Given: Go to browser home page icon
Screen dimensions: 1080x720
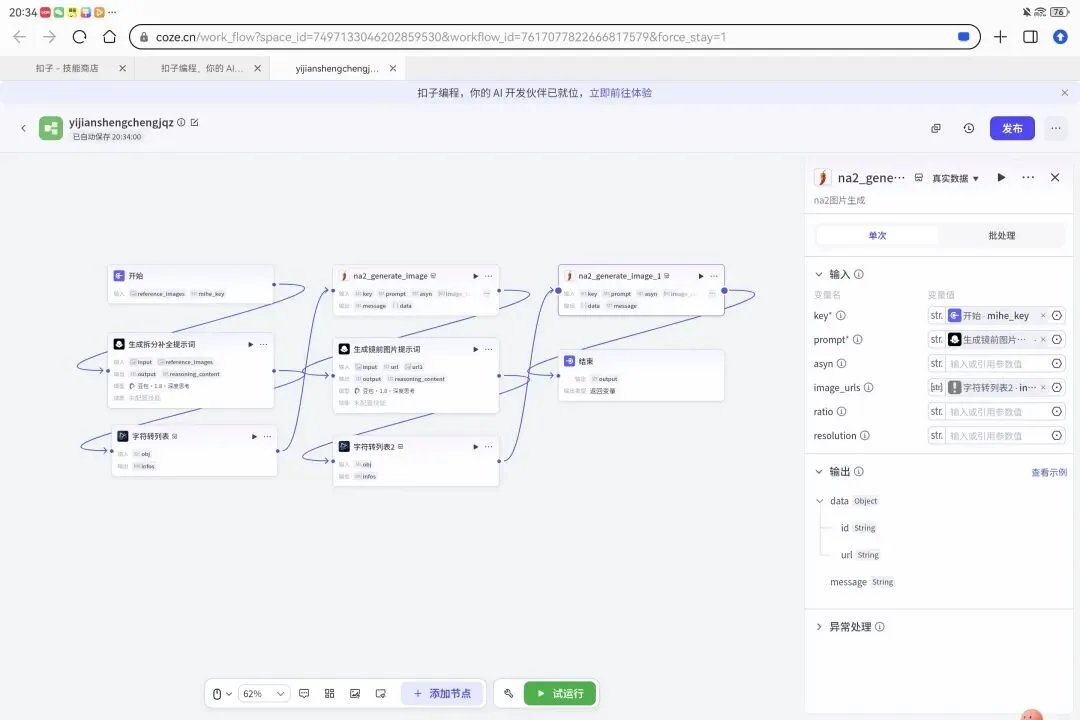Looking at the screenshot, I should click(x=110, y=37).
